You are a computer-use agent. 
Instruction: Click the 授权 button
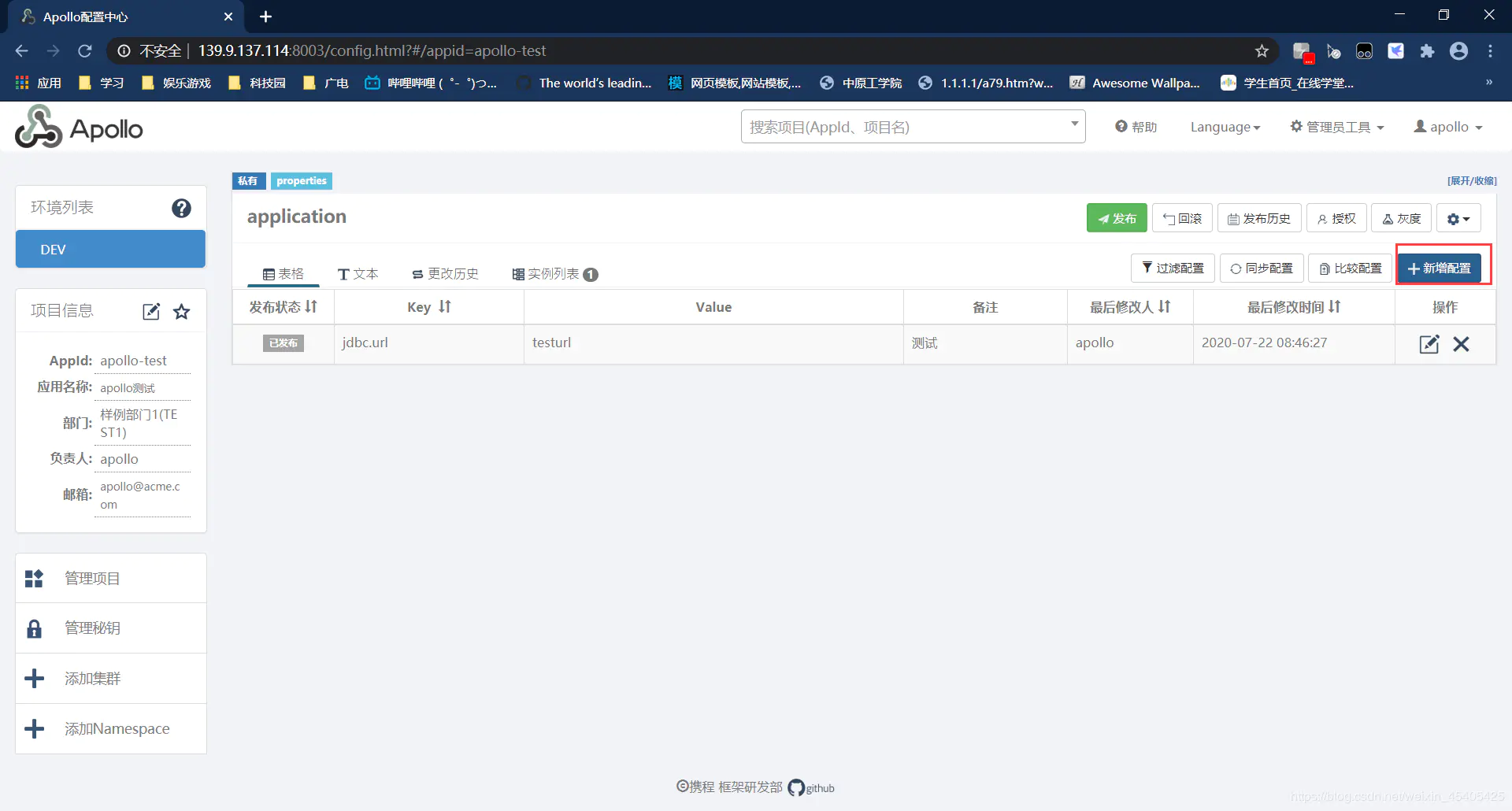tap(1336, 218)
